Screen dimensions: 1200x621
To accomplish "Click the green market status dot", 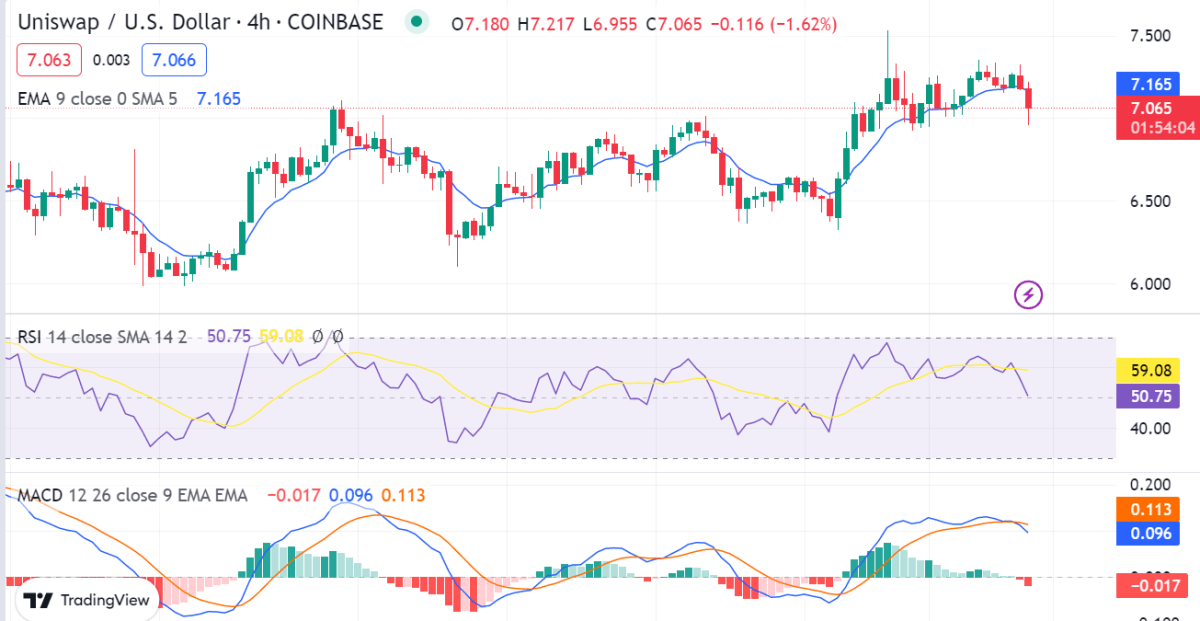I will (x=416, y=22).
